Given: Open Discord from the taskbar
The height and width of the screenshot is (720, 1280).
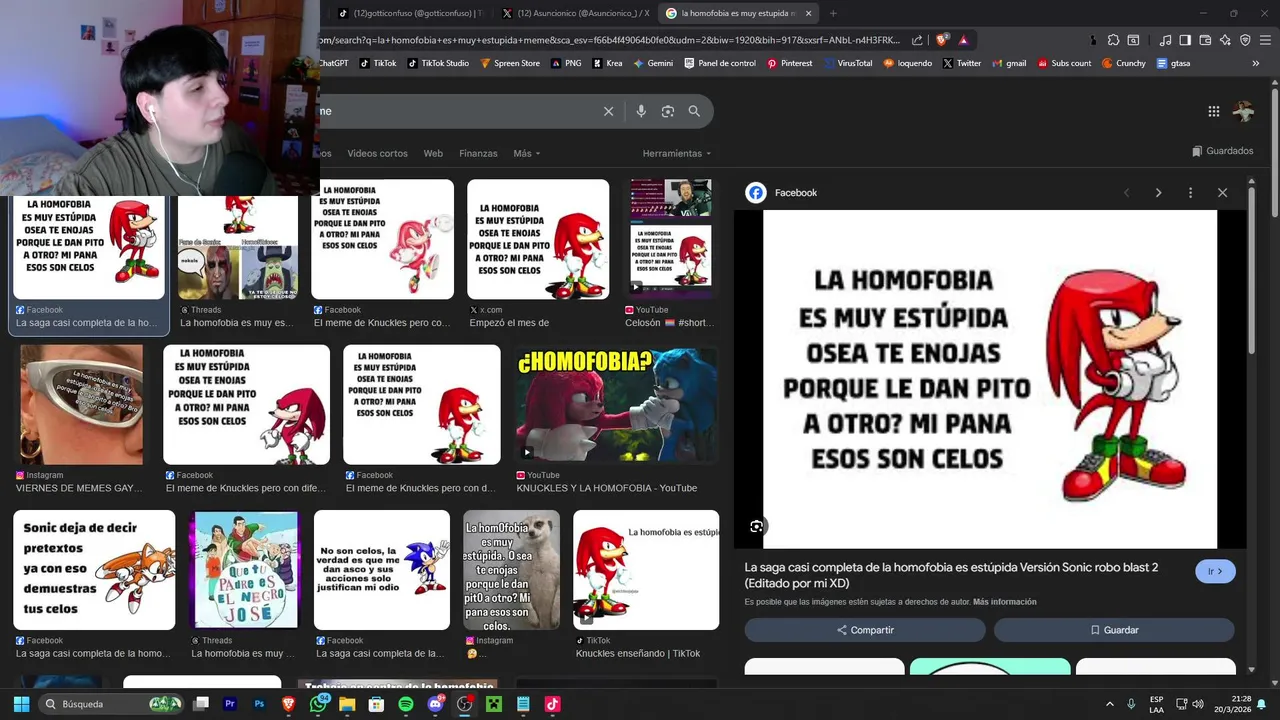Looking at the screenshot, I should coord(435,704).
